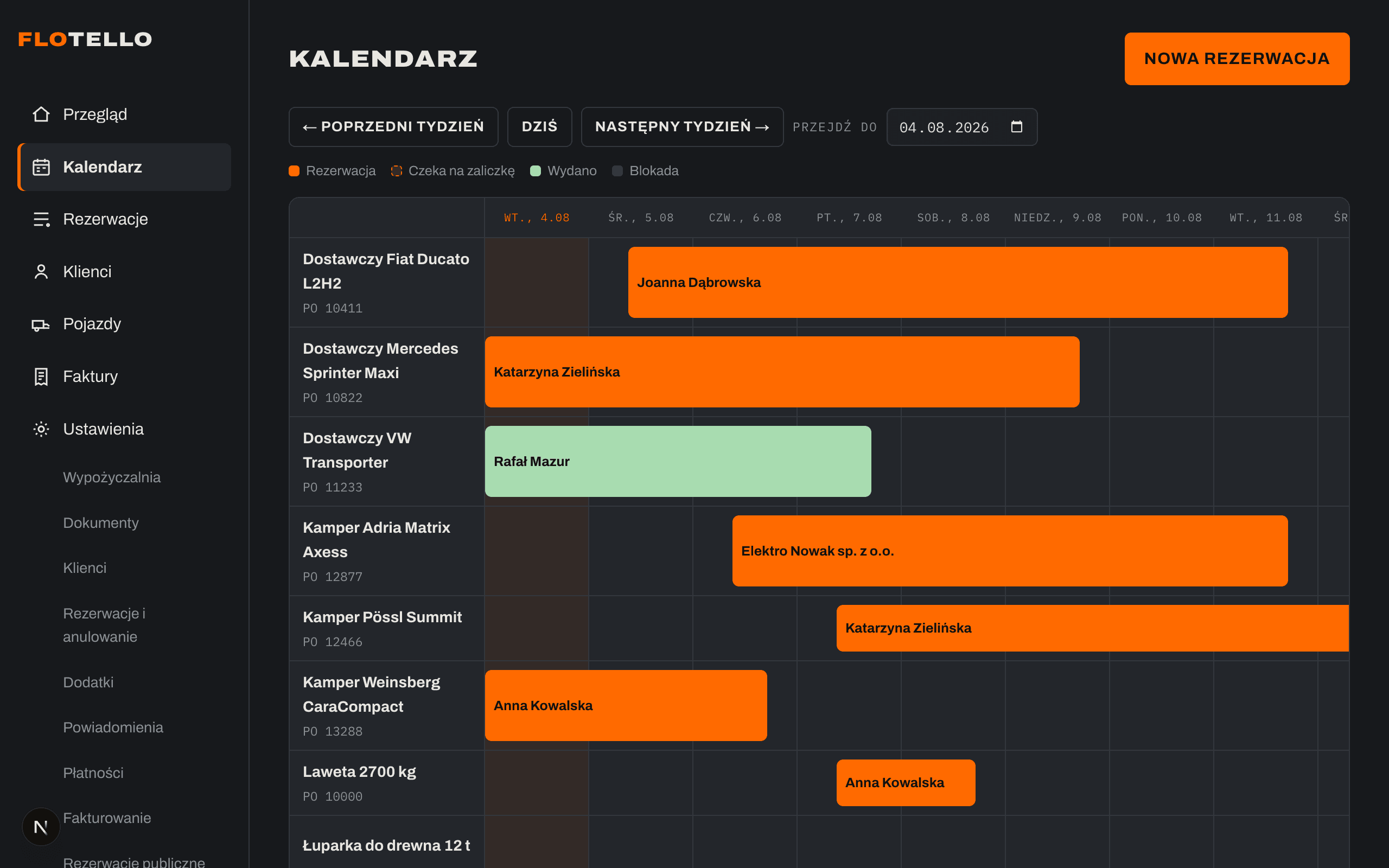1389x868 pixels.
Task: Jump to today with Dziś button
Action: 539,127
